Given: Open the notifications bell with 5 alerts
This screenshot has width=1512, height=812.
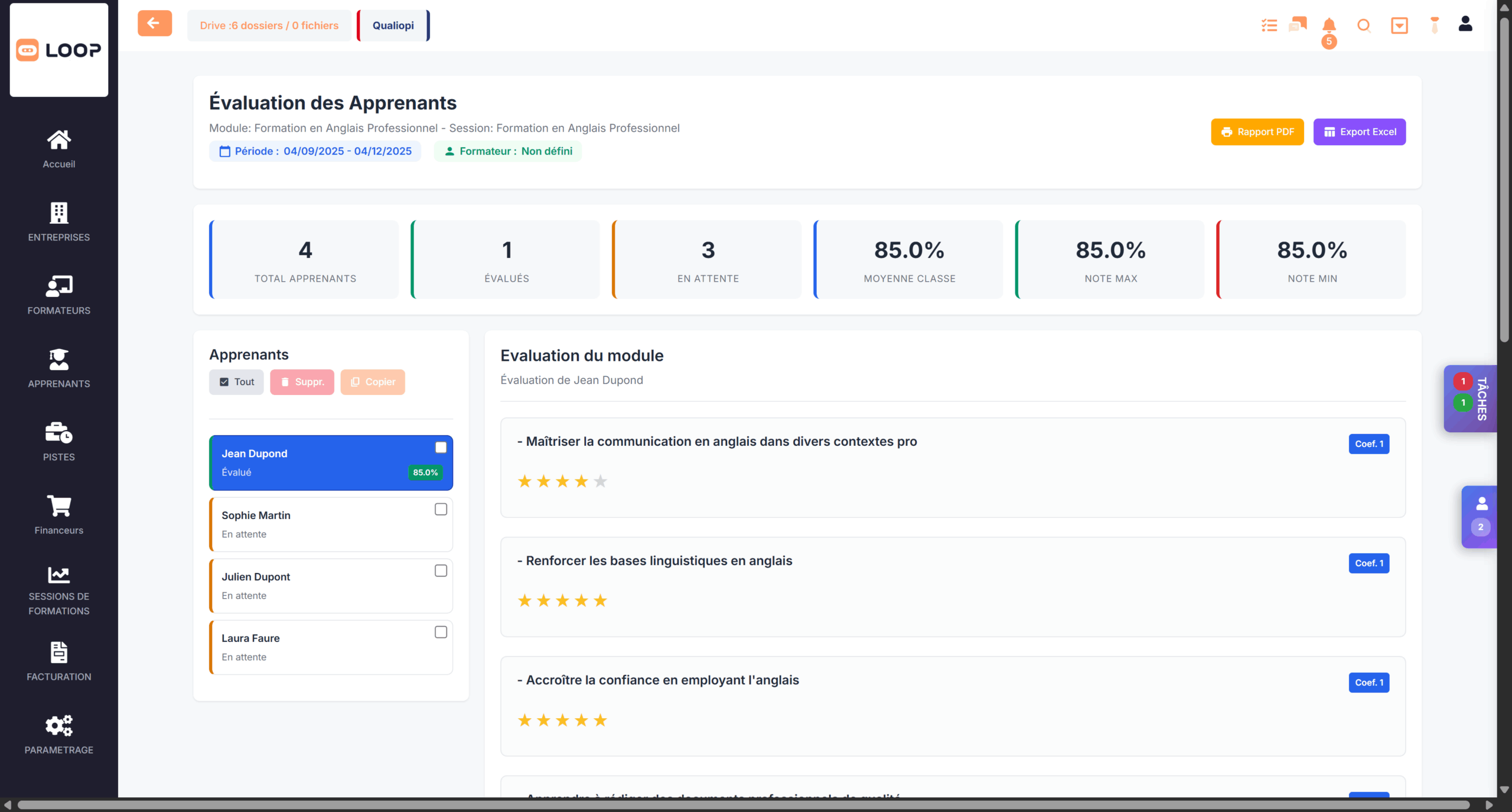Looking at the screenshot, I should coord(1329,25).
